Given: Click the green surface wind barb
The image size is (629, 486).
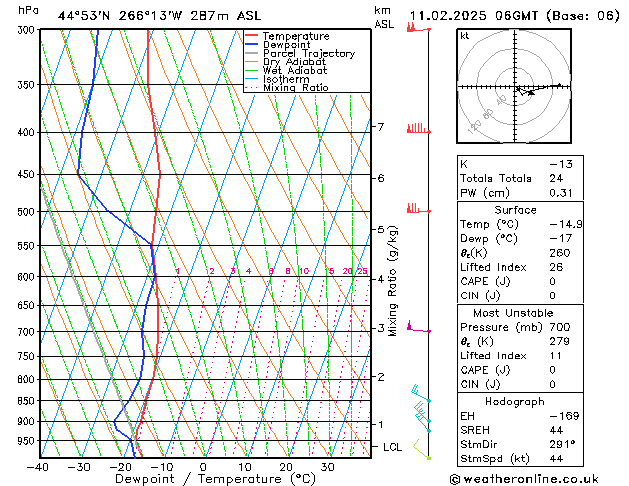Looking at the screenshot, I should pos(422,449).
